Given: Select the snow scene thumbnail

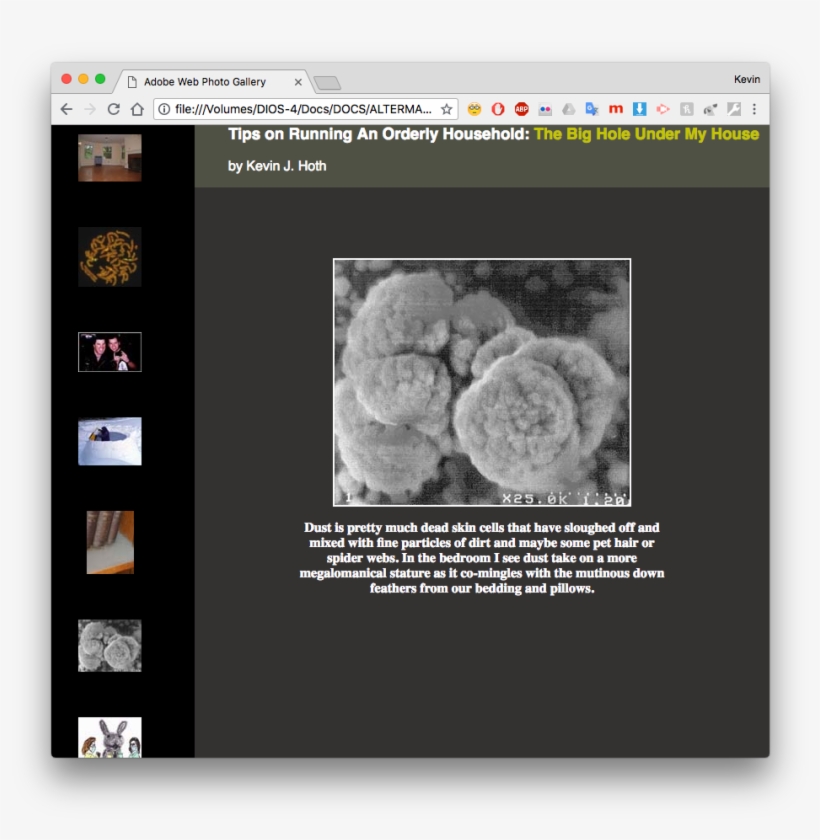Looking at the screenshot, I should 110,441.
